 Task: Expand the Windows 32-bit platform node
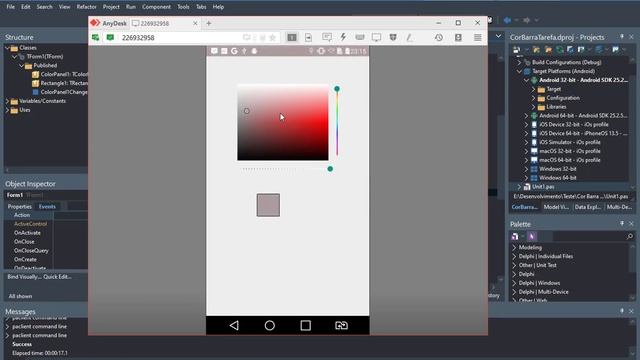pos(527,169)
